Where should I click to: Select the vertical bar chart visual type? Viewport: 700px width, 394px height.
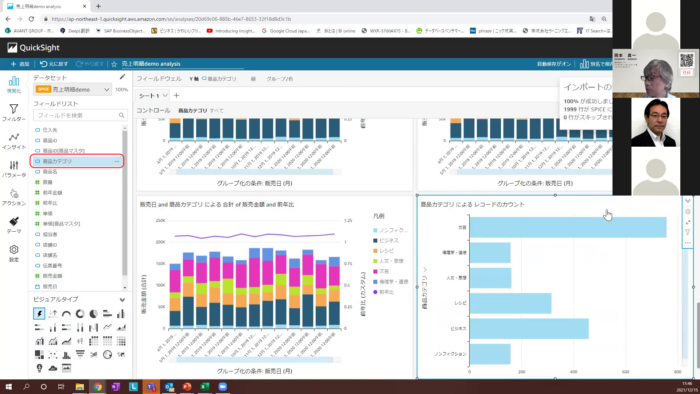[x=121, y=314]
